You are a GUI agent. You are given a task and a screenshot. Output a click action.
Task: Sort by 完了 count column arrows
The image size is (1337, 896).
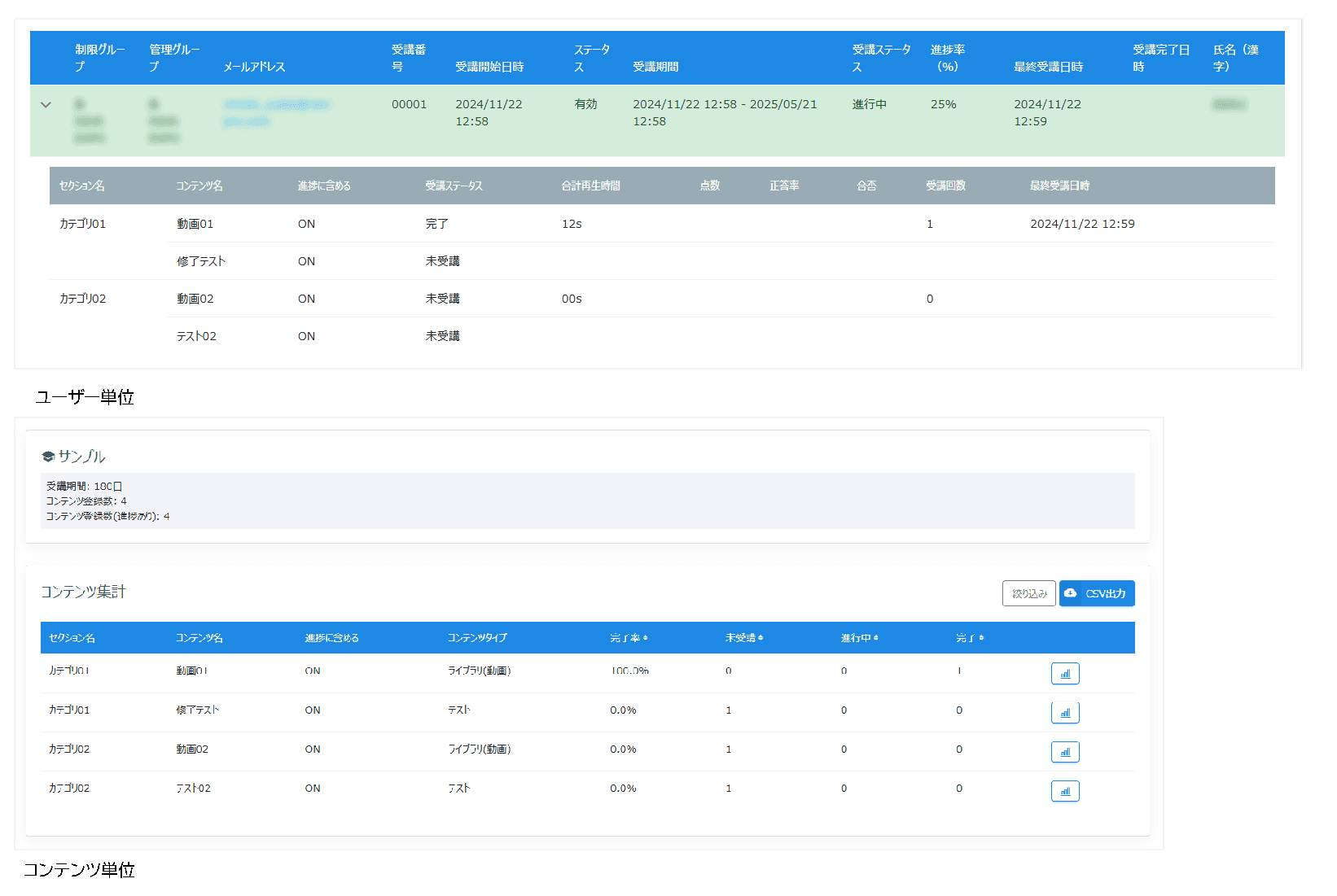point(982,638)
